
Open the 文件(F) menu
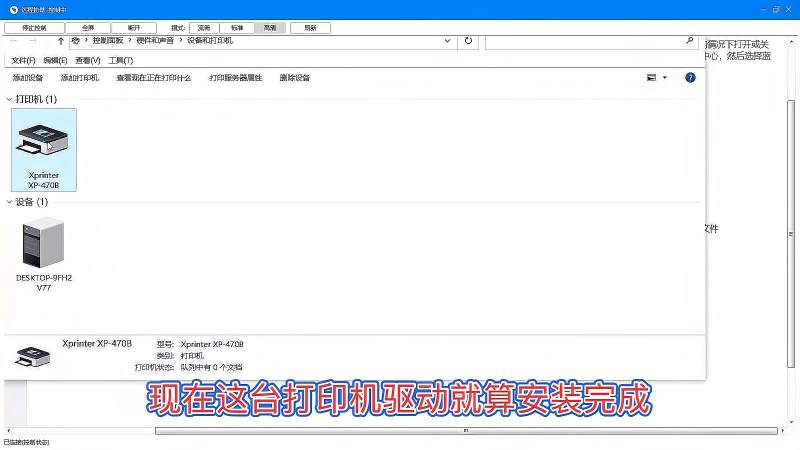[23, 60]
